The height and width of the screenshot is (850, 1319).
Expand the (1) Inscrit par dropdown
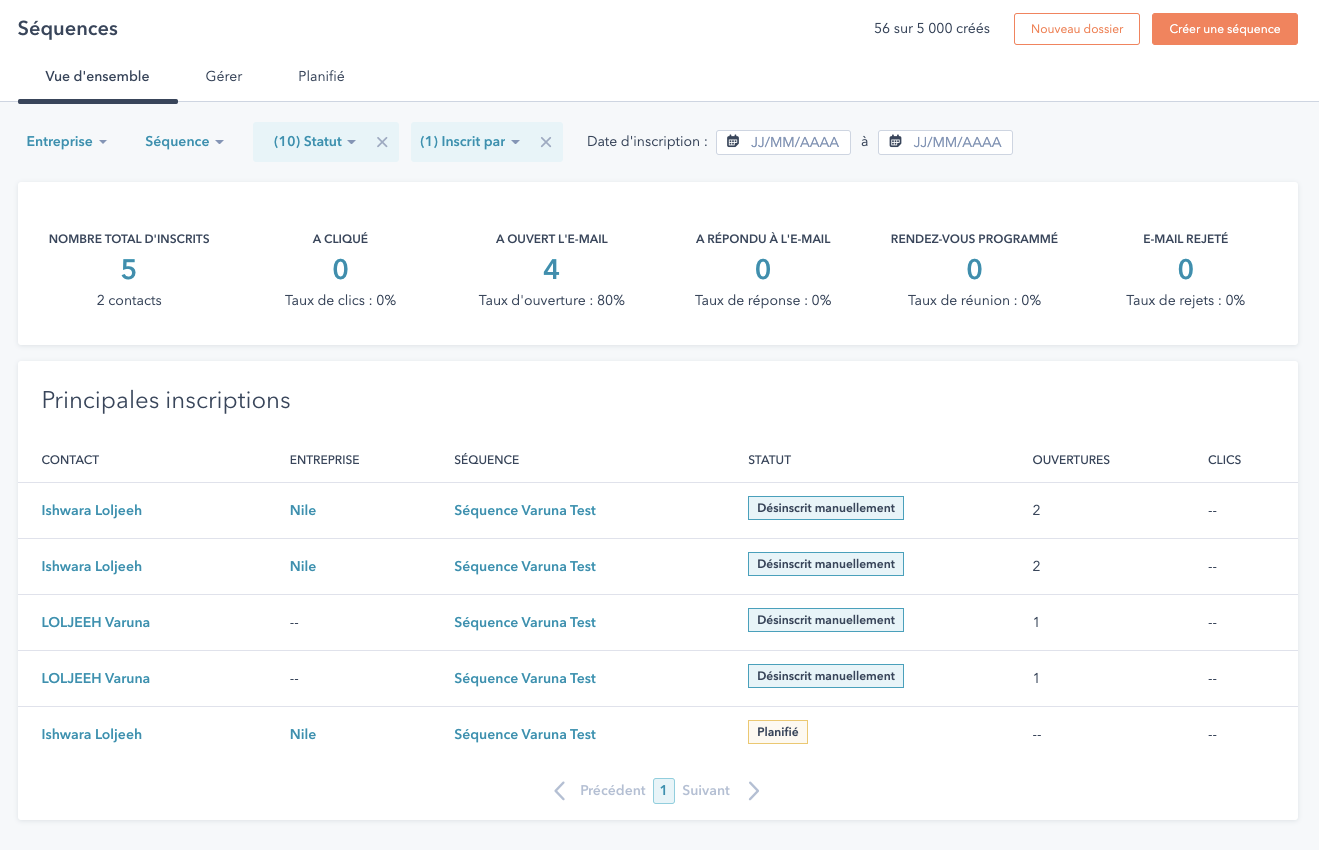[470, 142]
